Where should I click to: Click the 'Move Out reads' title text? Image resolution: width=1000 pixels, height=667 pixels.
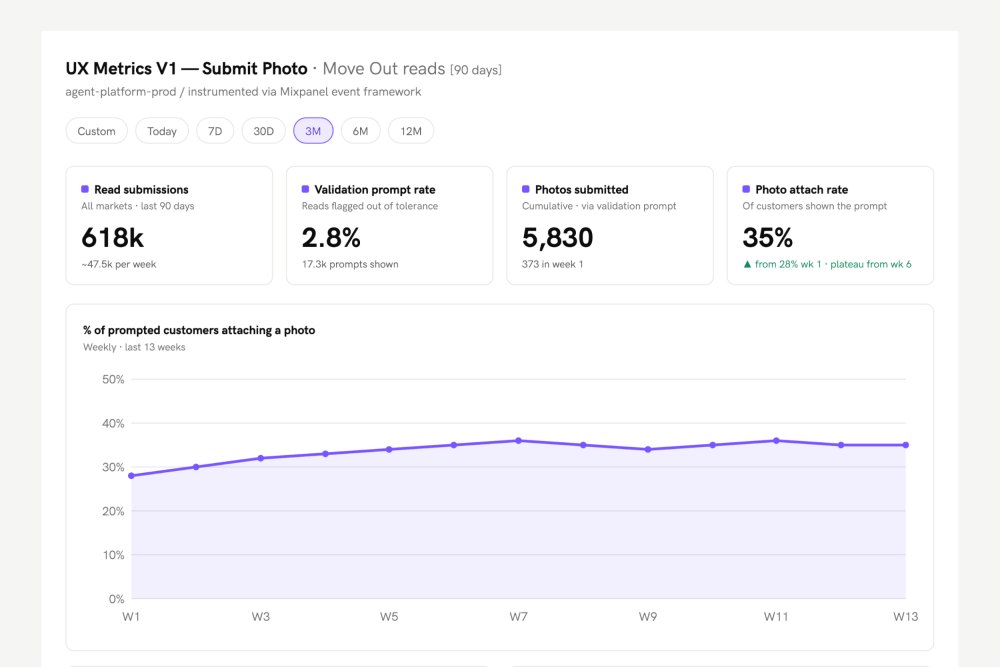pos(384,68)
